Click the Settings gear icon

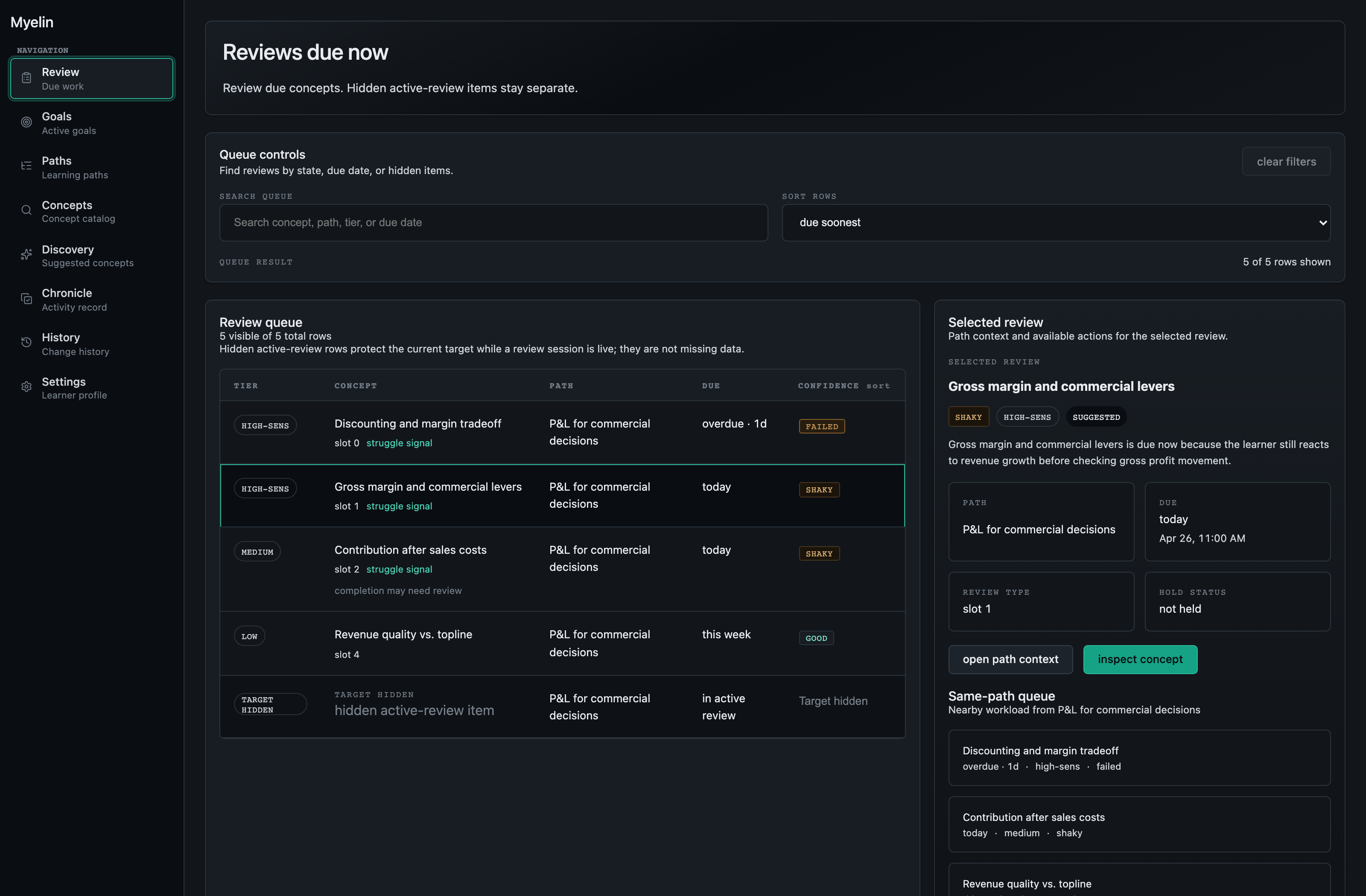tap(26, 387)
